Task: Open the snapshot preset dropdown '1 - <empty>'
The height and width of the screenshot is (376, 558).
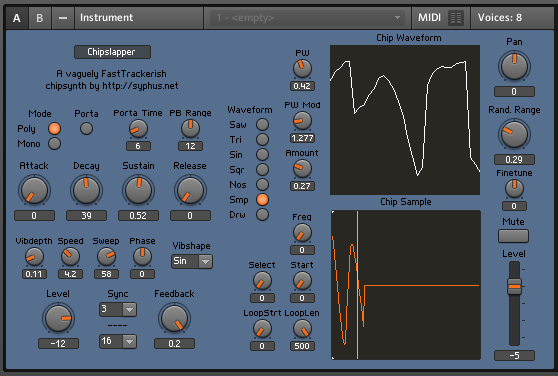Action: (307, 18)
